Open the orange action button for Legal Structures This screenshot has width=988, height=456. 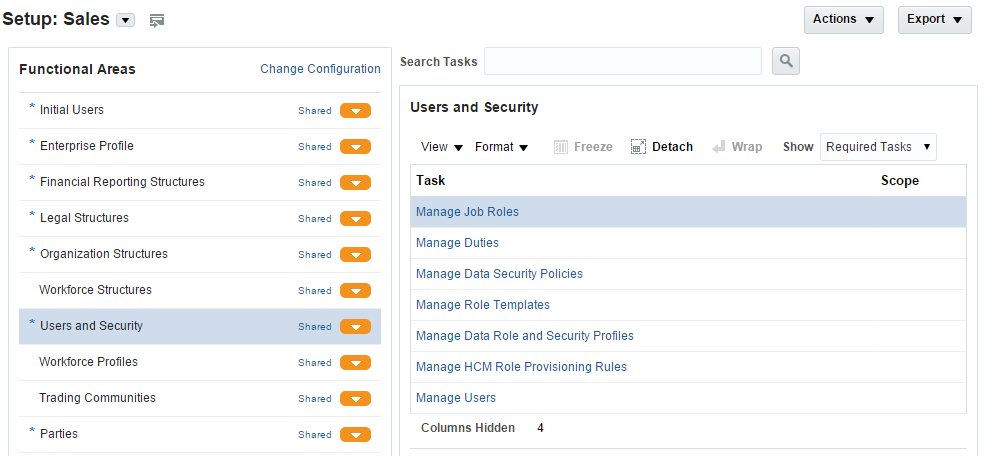355,219
